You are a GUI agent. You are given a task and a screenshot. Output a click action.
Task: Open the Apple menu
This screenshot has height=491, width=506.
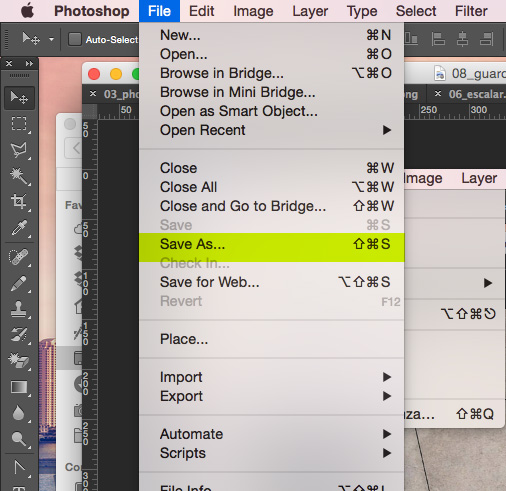[x=28, y=11]
